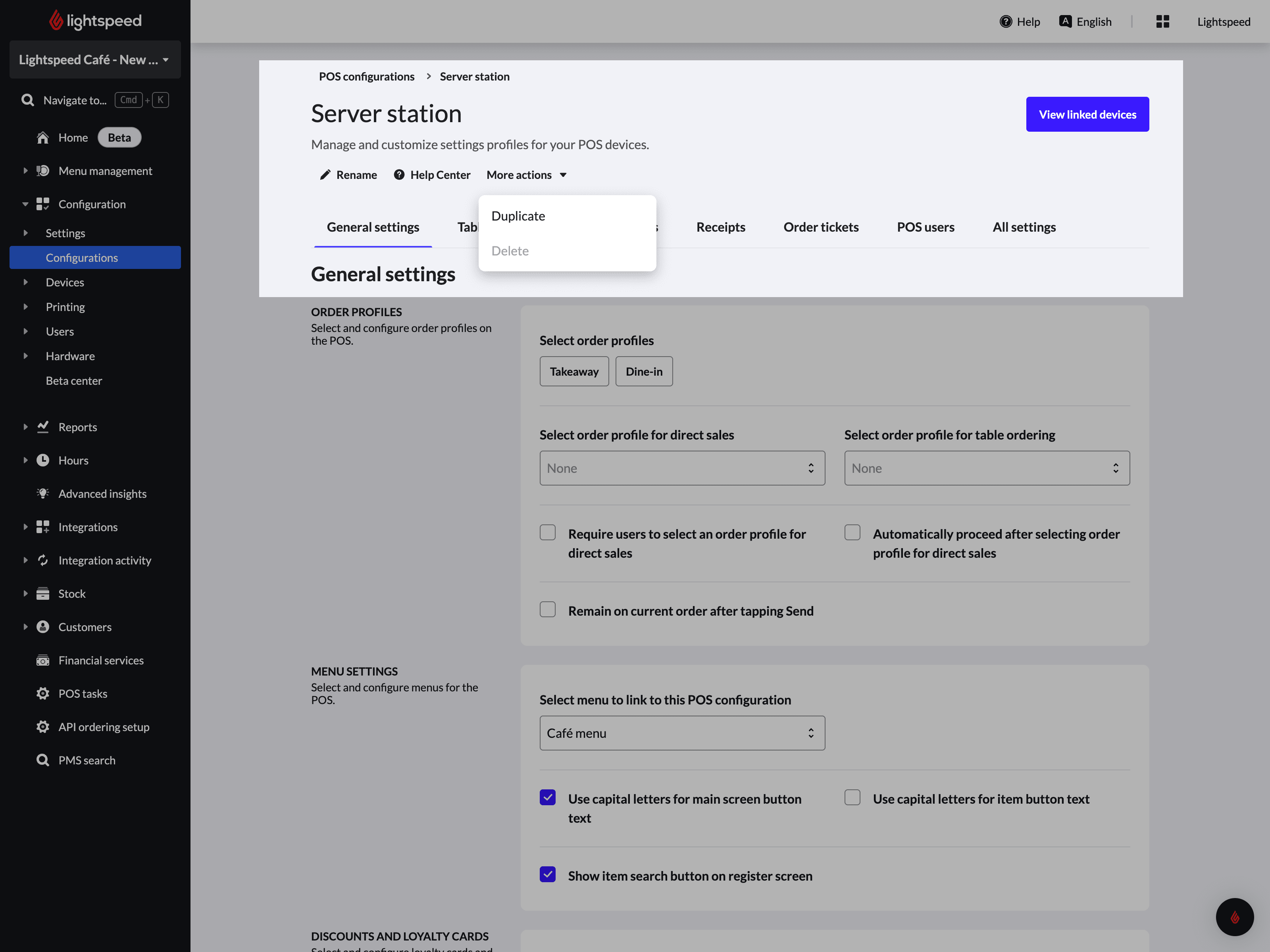Viewport: 1270px width, 952px height.
Task: Click the POS configurations breadcrumb link
Action: [x=366, y=77]
